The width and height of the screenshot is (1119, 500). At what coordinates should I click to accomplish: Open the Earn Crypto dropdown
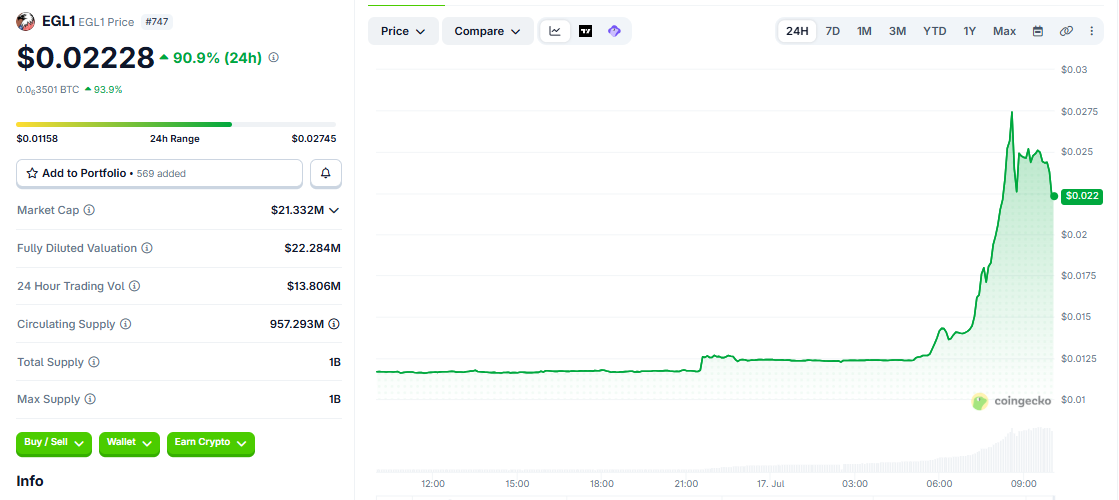pos(211,443)
